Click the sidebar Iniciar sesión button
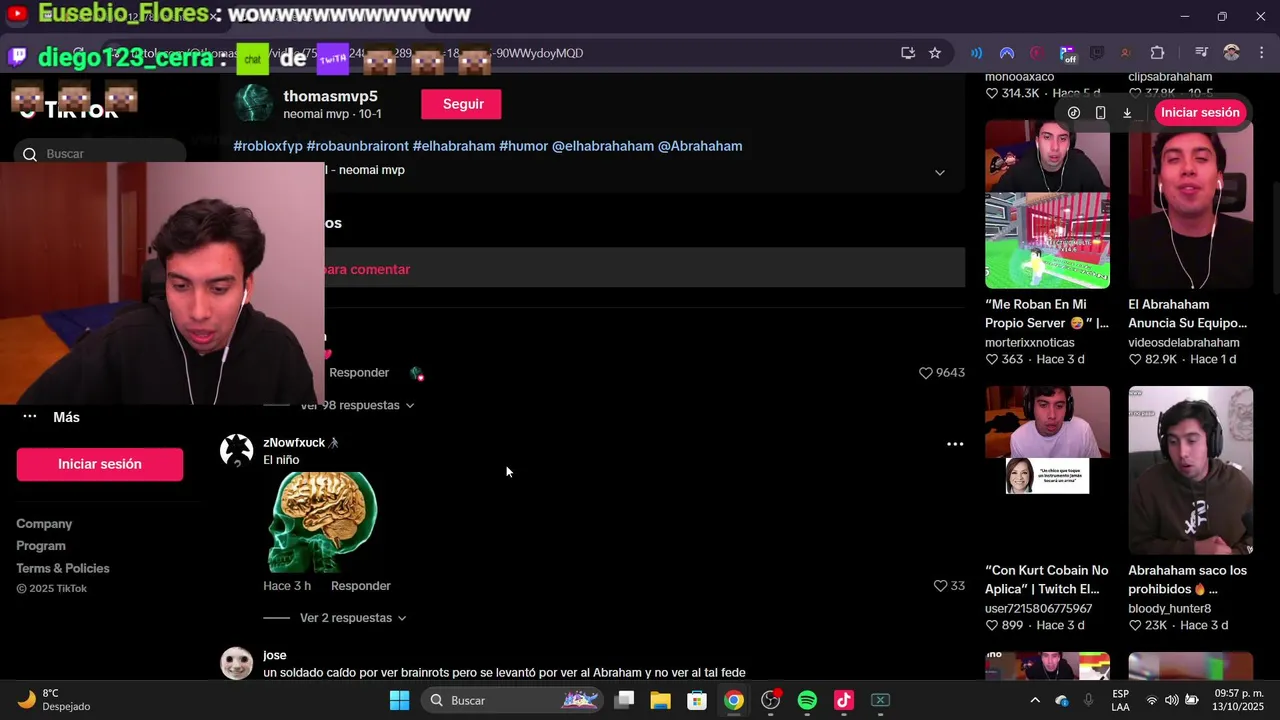Viewport: 1280px width, 720px height. click(100, 464)
